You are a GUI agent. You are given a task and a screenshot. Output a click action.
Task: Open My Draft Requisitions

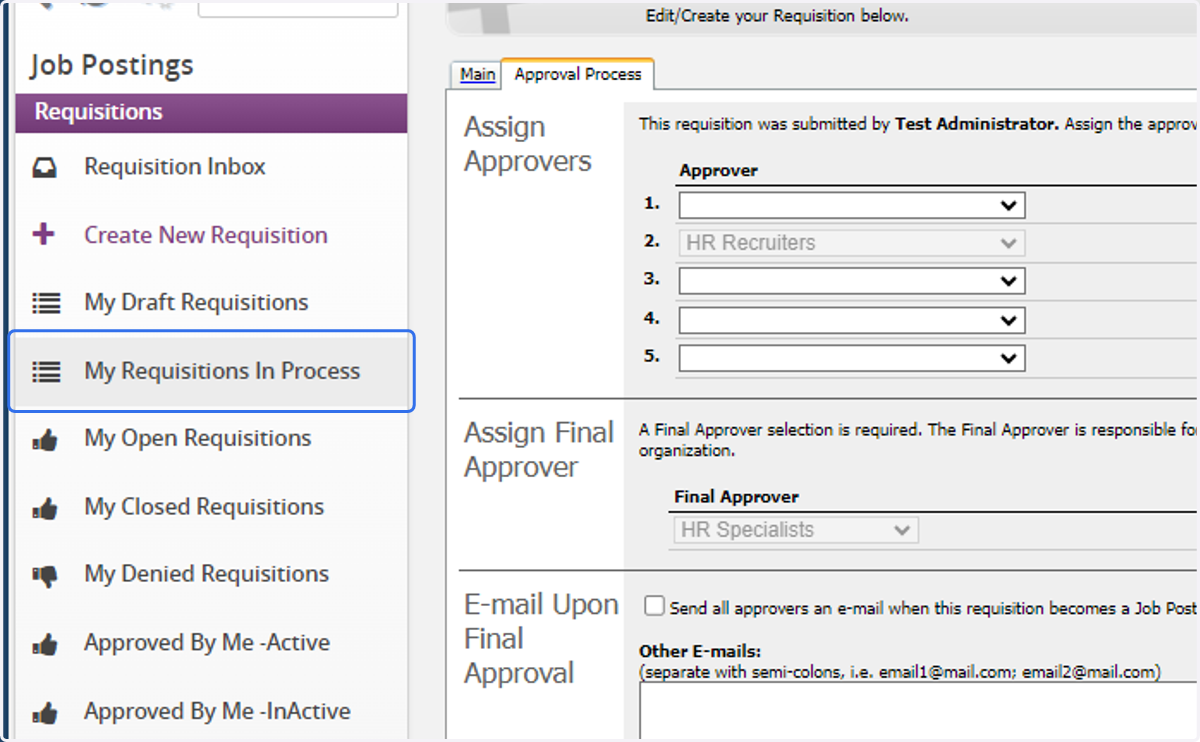coord(196,302)
